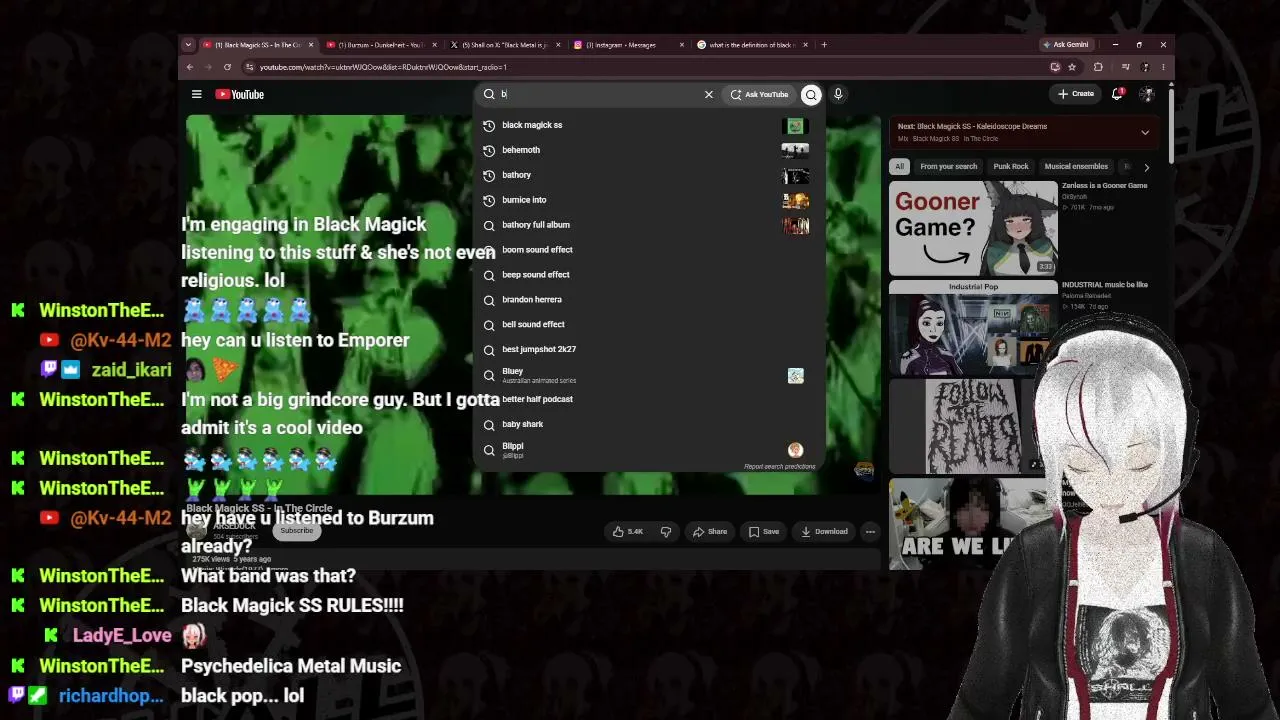The image size is (1280, 720).
Task: Open the browser extensions puzzle icon
Action: click(1098, 67)
